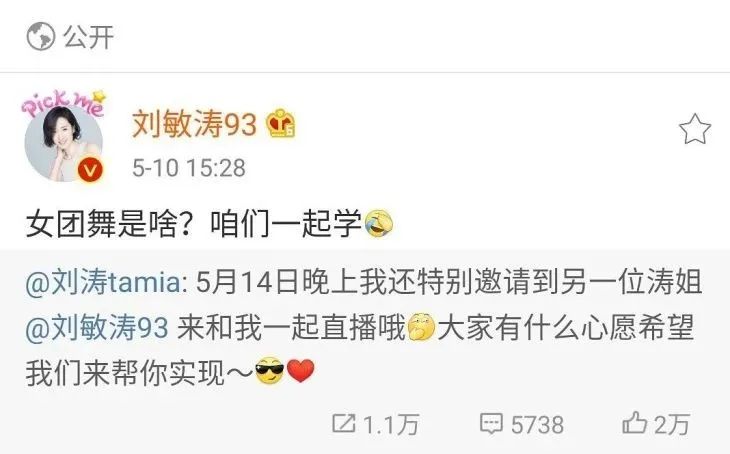The image size is (730, 454).
Task: Click the globe public visibility icon
Action: tap(41, 37)
